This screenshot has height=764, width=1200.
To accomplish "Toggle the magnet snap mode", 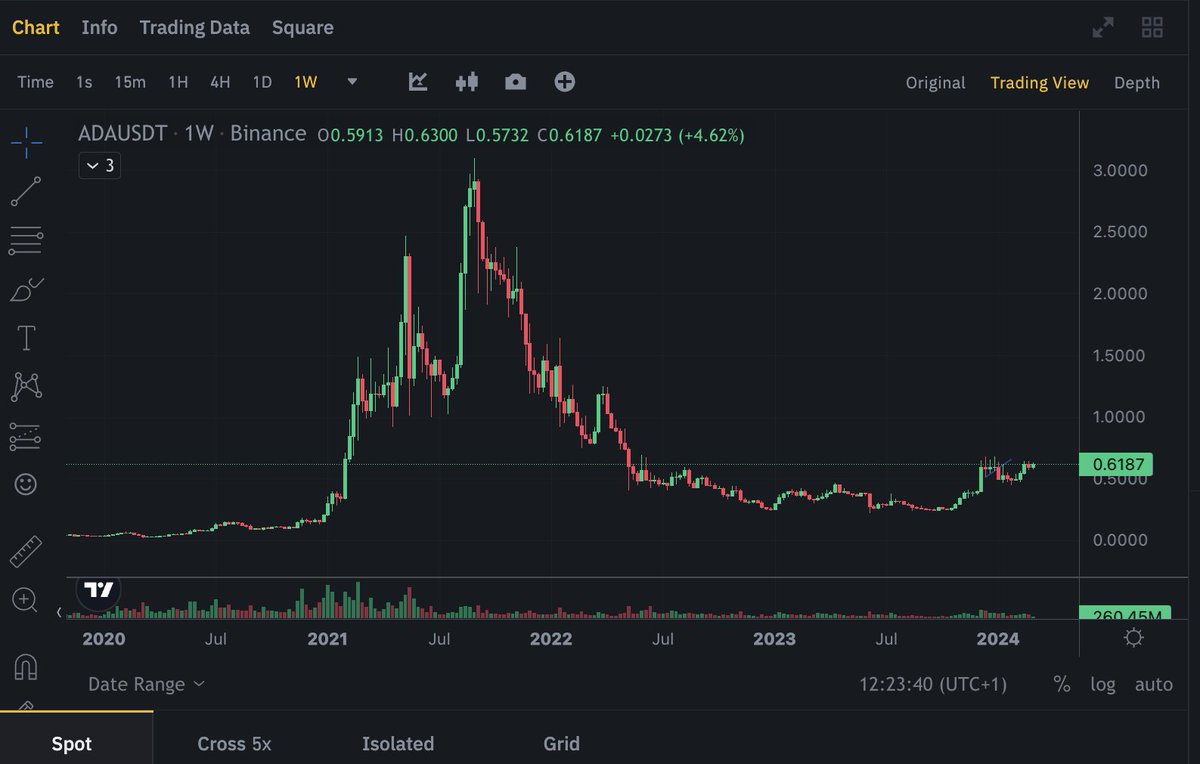I will coord(26,665).
